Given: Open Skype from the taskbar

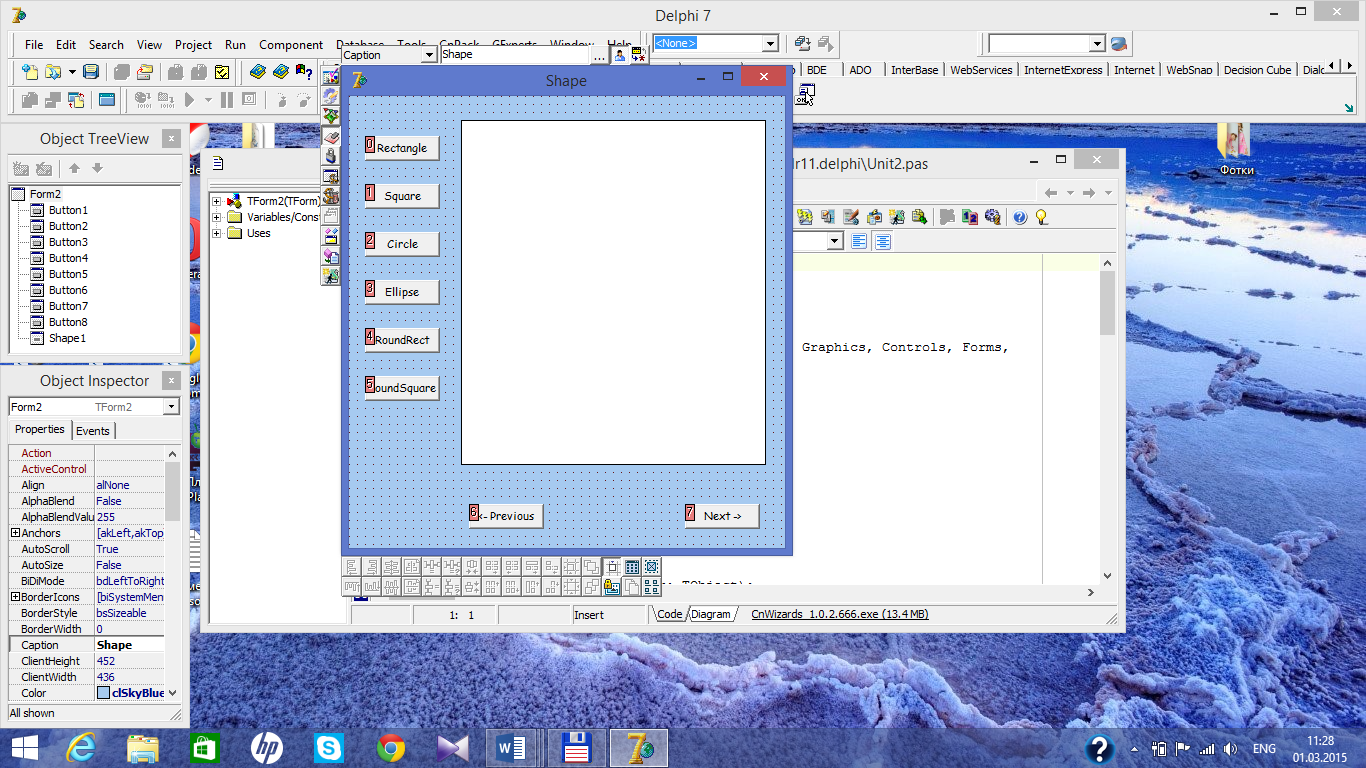Looking at the screenshot, I should [x=328, y=748].
